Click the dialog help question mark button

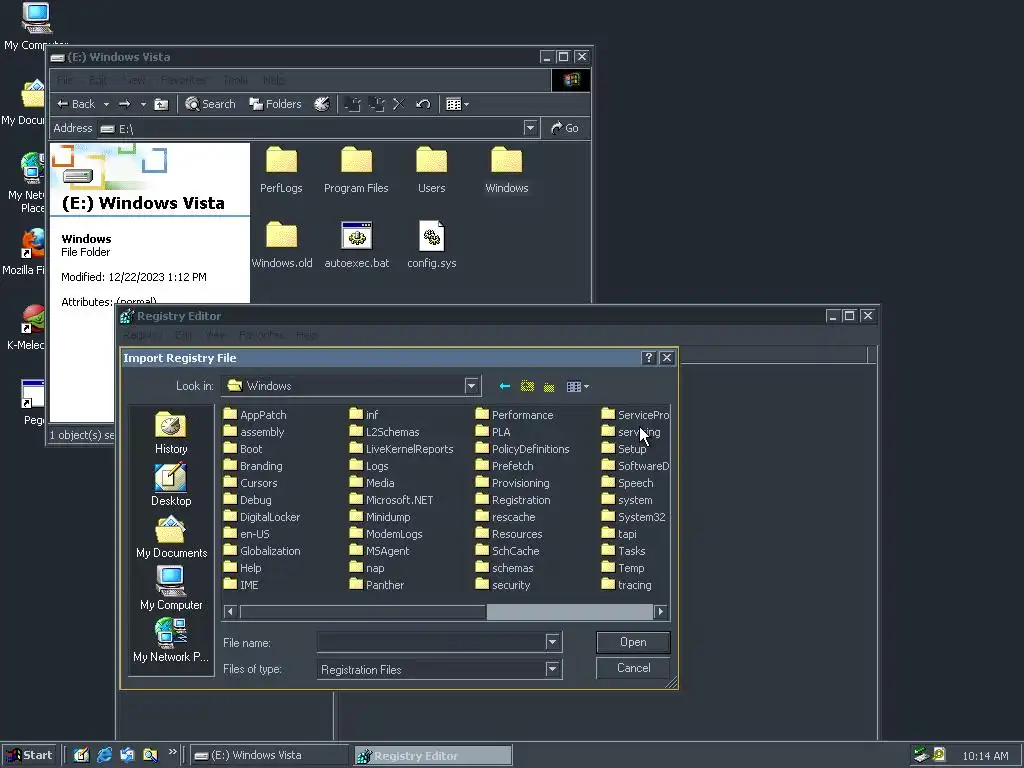point(648,358)
